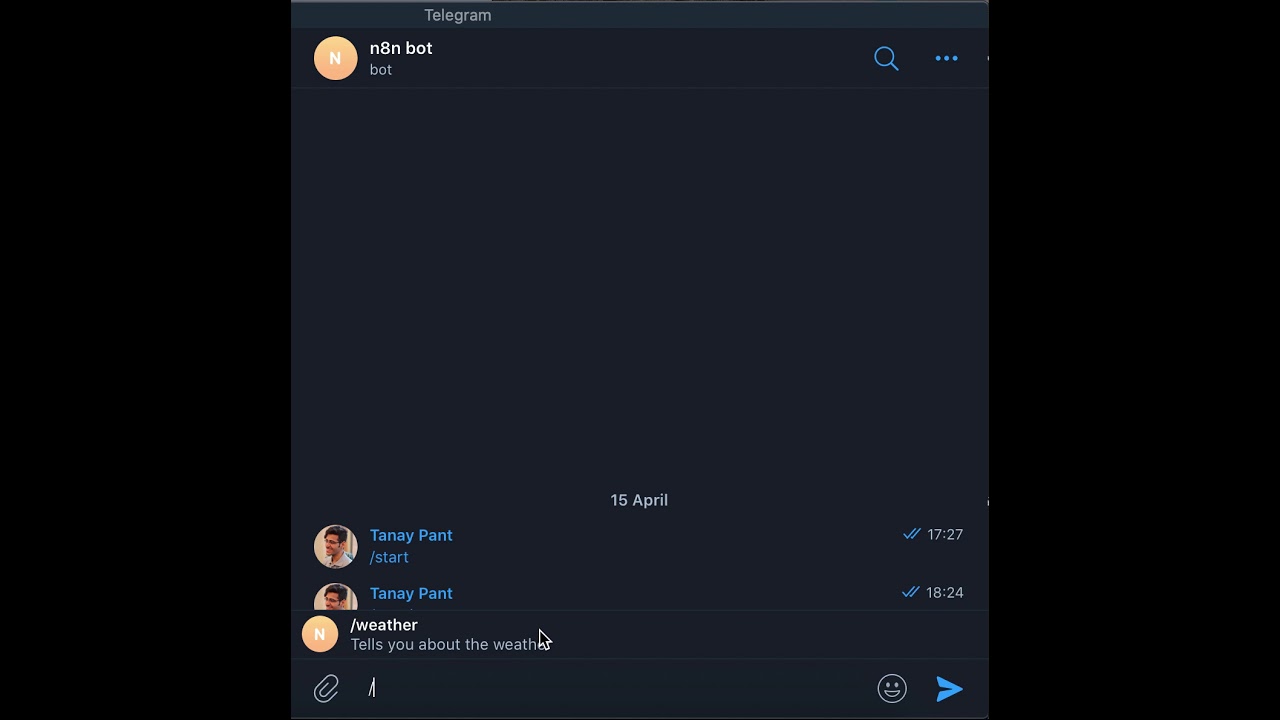Screen dimensions: 1280x720
Task: Click the paperclip attach file icon
Action: point(326,689)
